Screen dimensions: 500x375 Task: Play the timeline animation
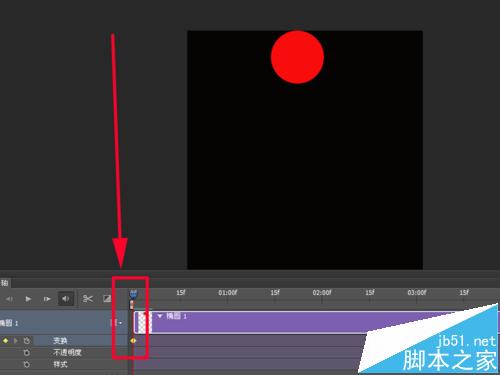[x=28, y=299]
